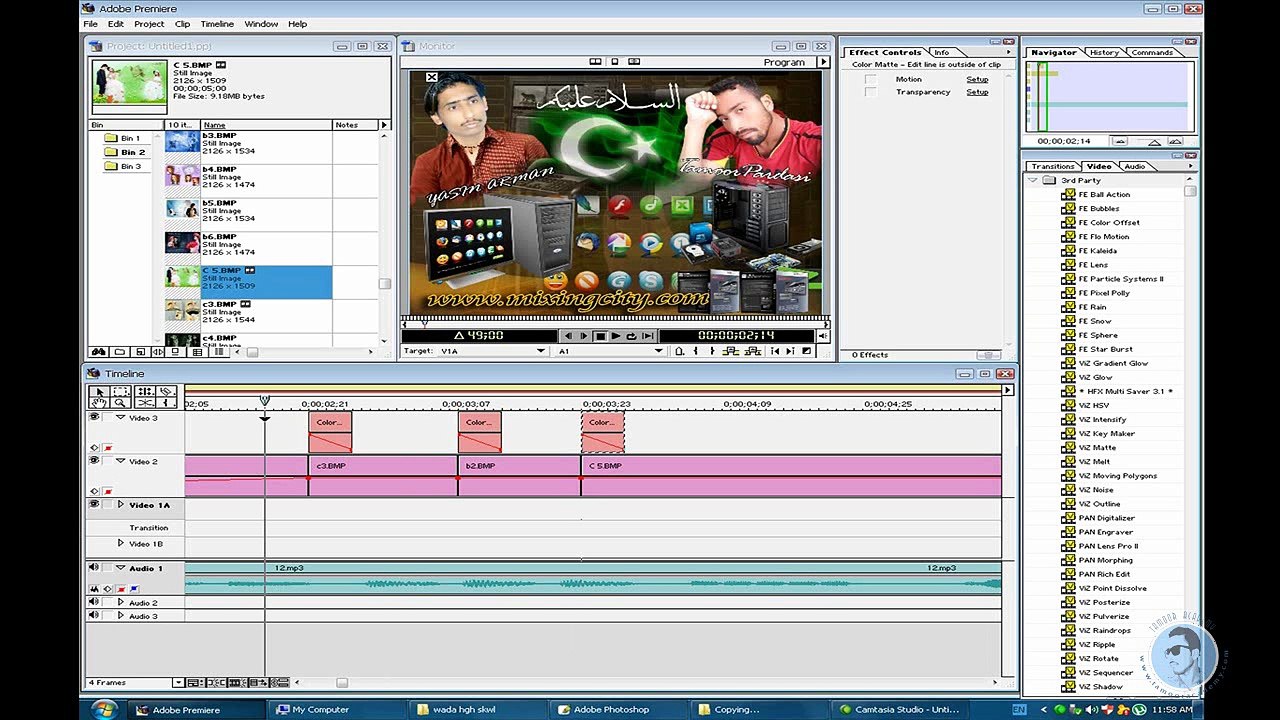This screenshot has width=1280, height=720.
Task: Click Setup link next to Motion
Action: click(x=977, y=79)
